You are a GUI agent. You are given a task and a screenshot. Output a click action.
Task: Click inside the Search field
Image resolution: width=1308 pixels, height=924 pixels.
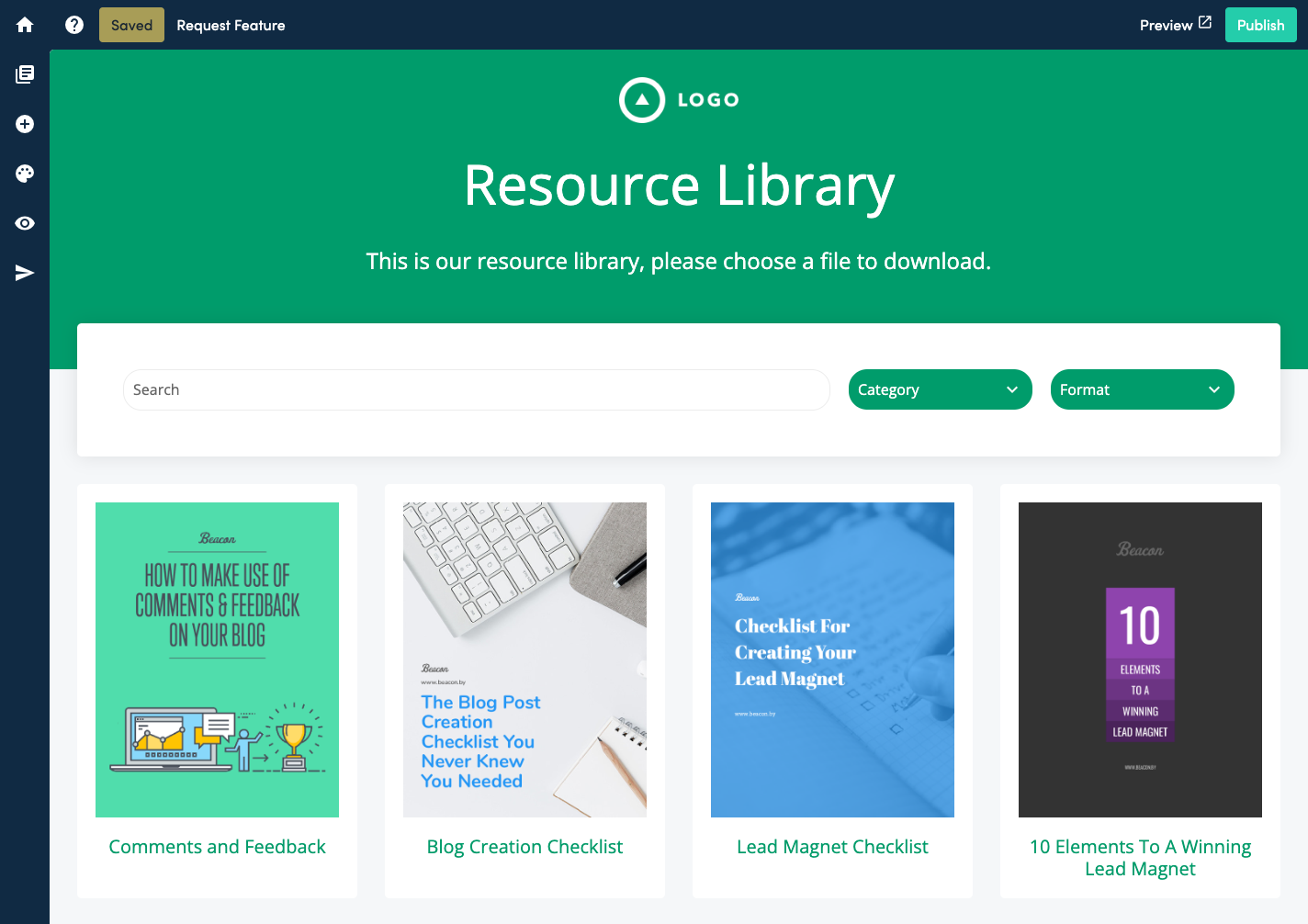[x=475, y=389]
